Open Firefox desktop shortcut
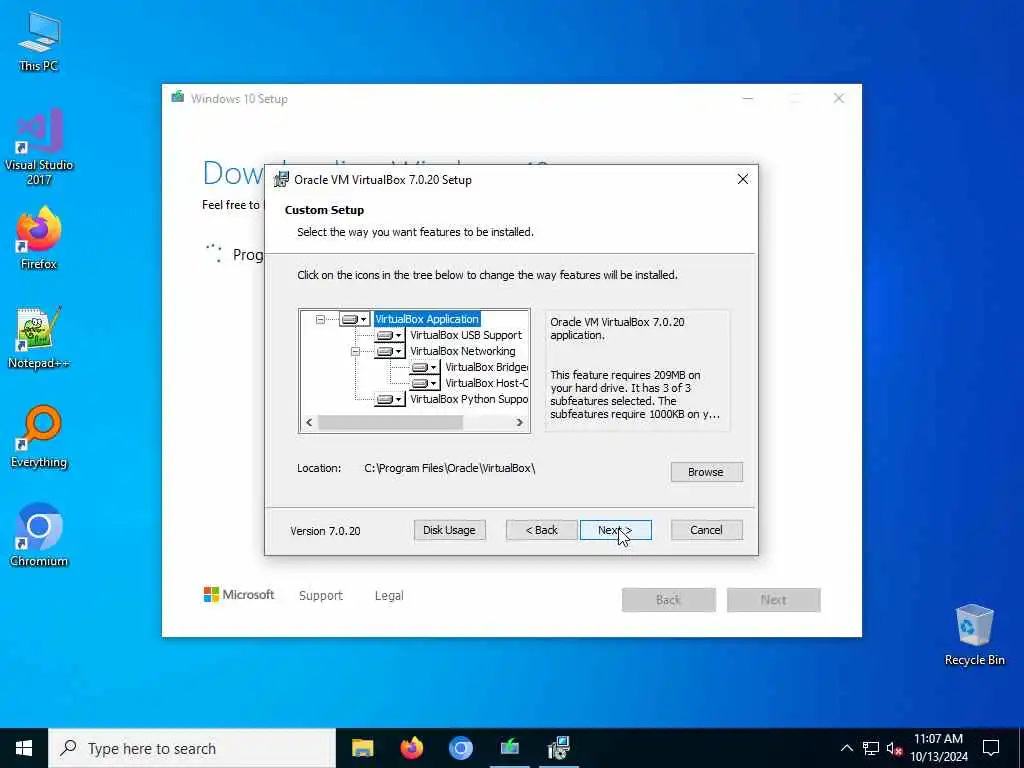The width and height of the screenshot is (1024, 768). click(39, 238)
